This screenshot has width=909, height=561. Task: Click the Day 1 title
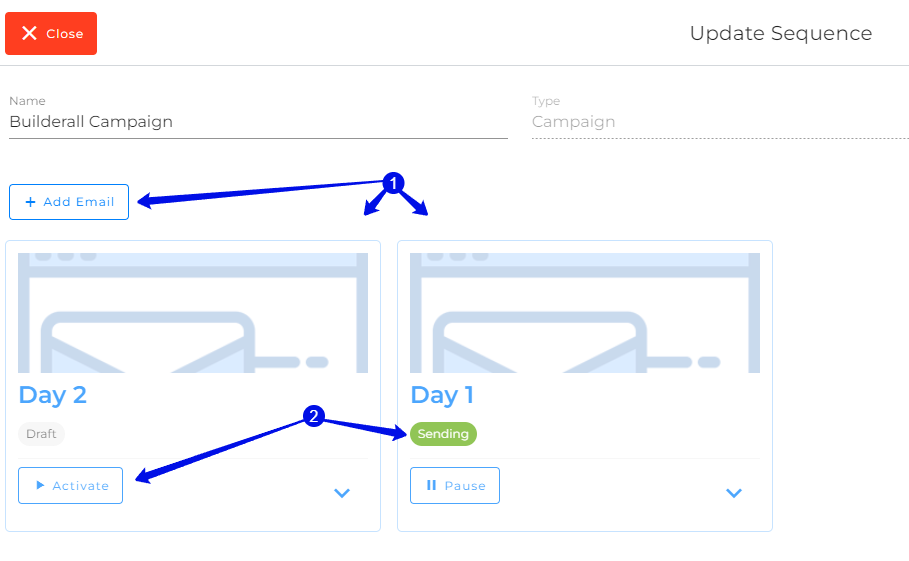[x=442, y=395]
